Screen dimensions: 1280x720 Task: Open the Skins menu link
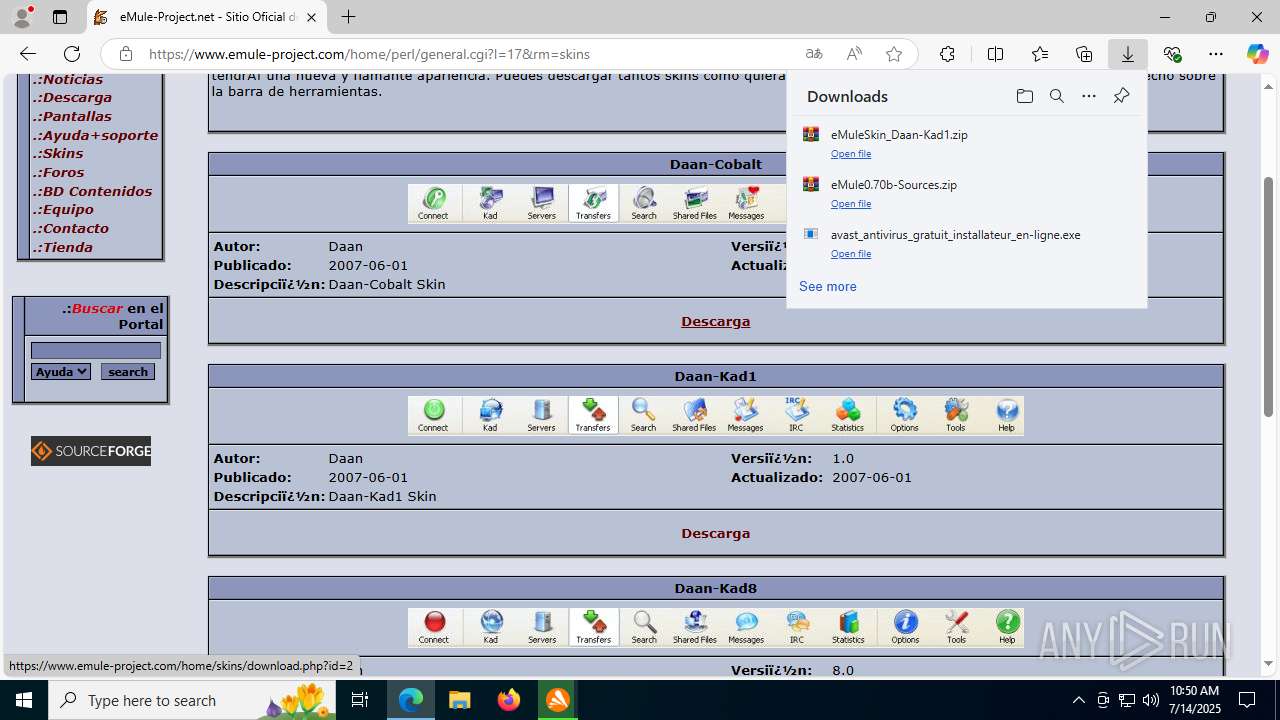[58, 153]
